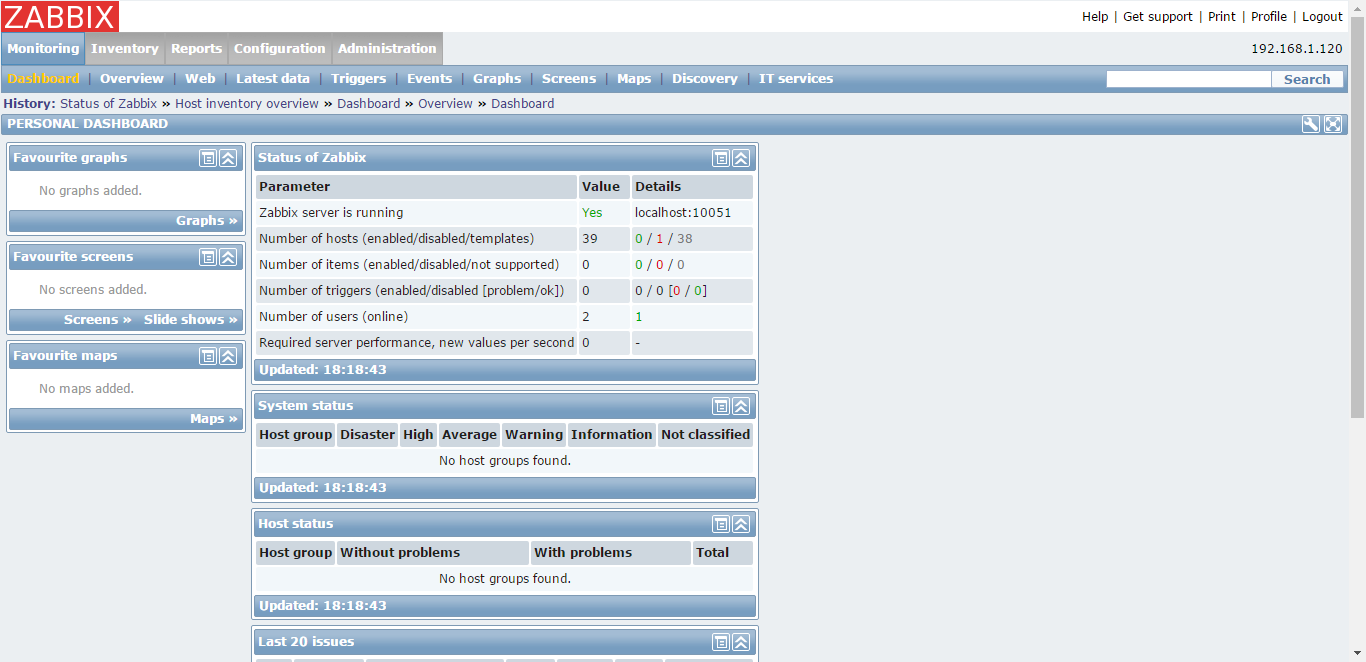Open Status of Zabbix widget menu icon
The height and width of the screenshot is (662, 1366).
pyautogui.click(x=720, y=158)
